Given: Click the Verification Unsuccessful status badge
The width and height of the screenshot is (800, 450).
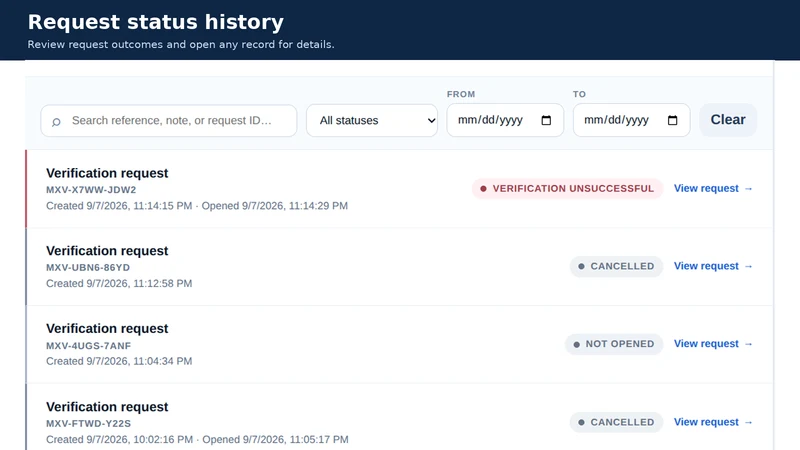Looking at the screenshot, I should pos(567,188).
